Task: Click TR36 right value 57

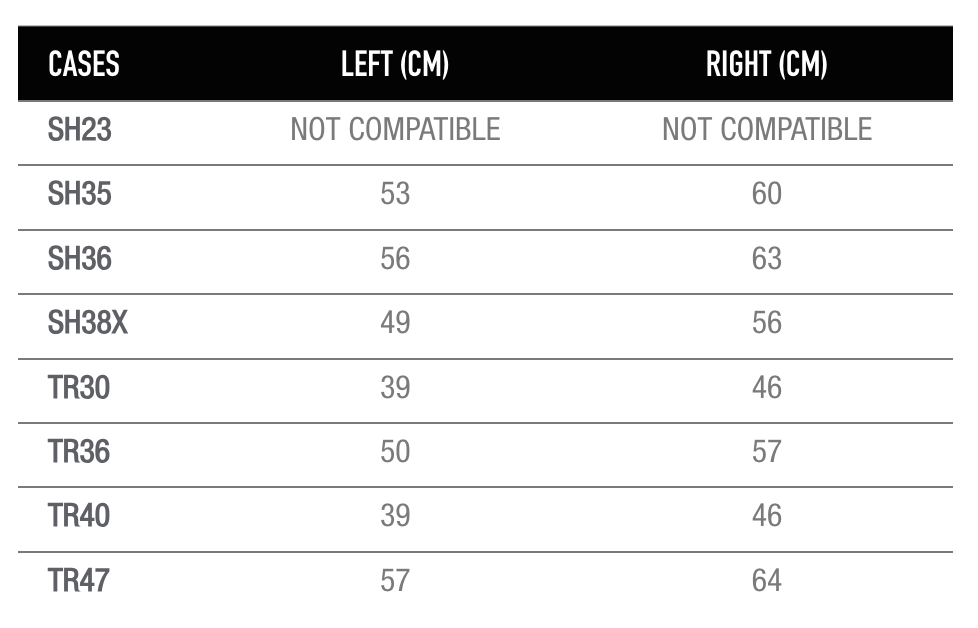Action: 767,452
